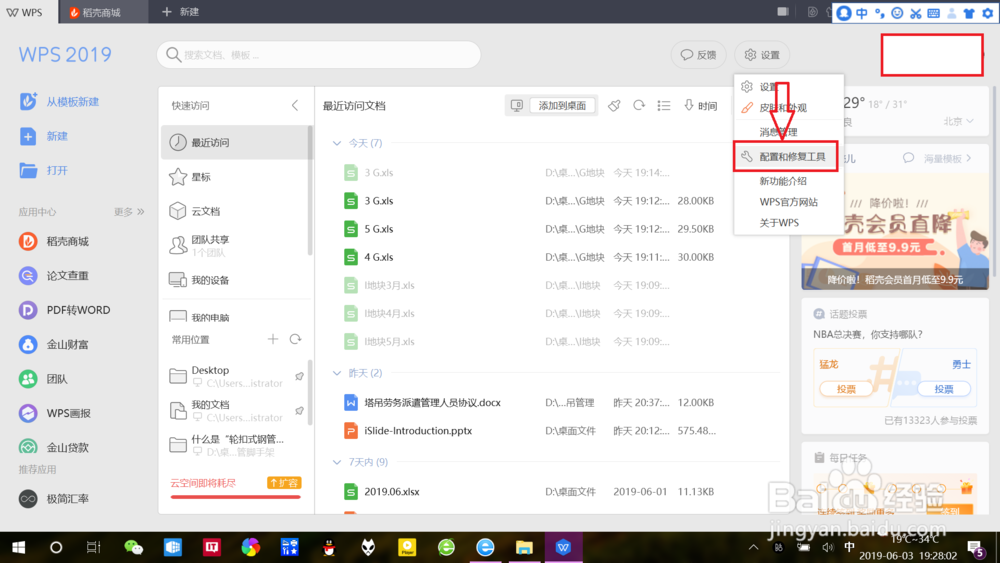Click the 新建 plus icon in sidebar
The height and width of the screenshot is (563, 1000).
click(28, 136)
